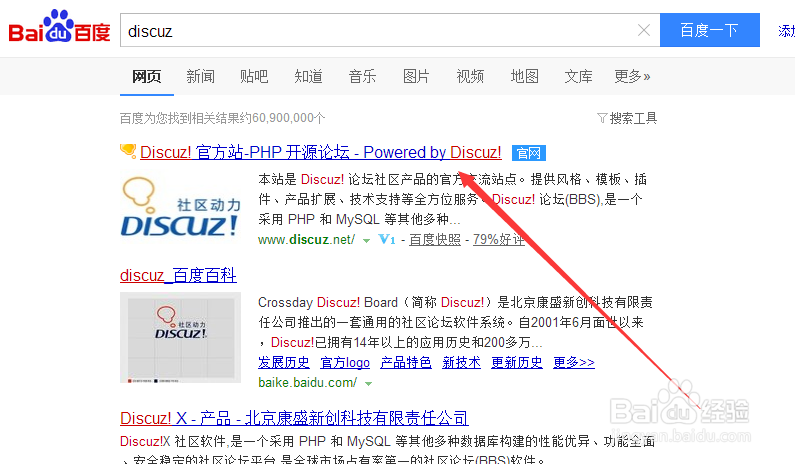This screenshot has width=795, height=464.
Task: Open the 文库 tab
Action: tap(578, 77)
